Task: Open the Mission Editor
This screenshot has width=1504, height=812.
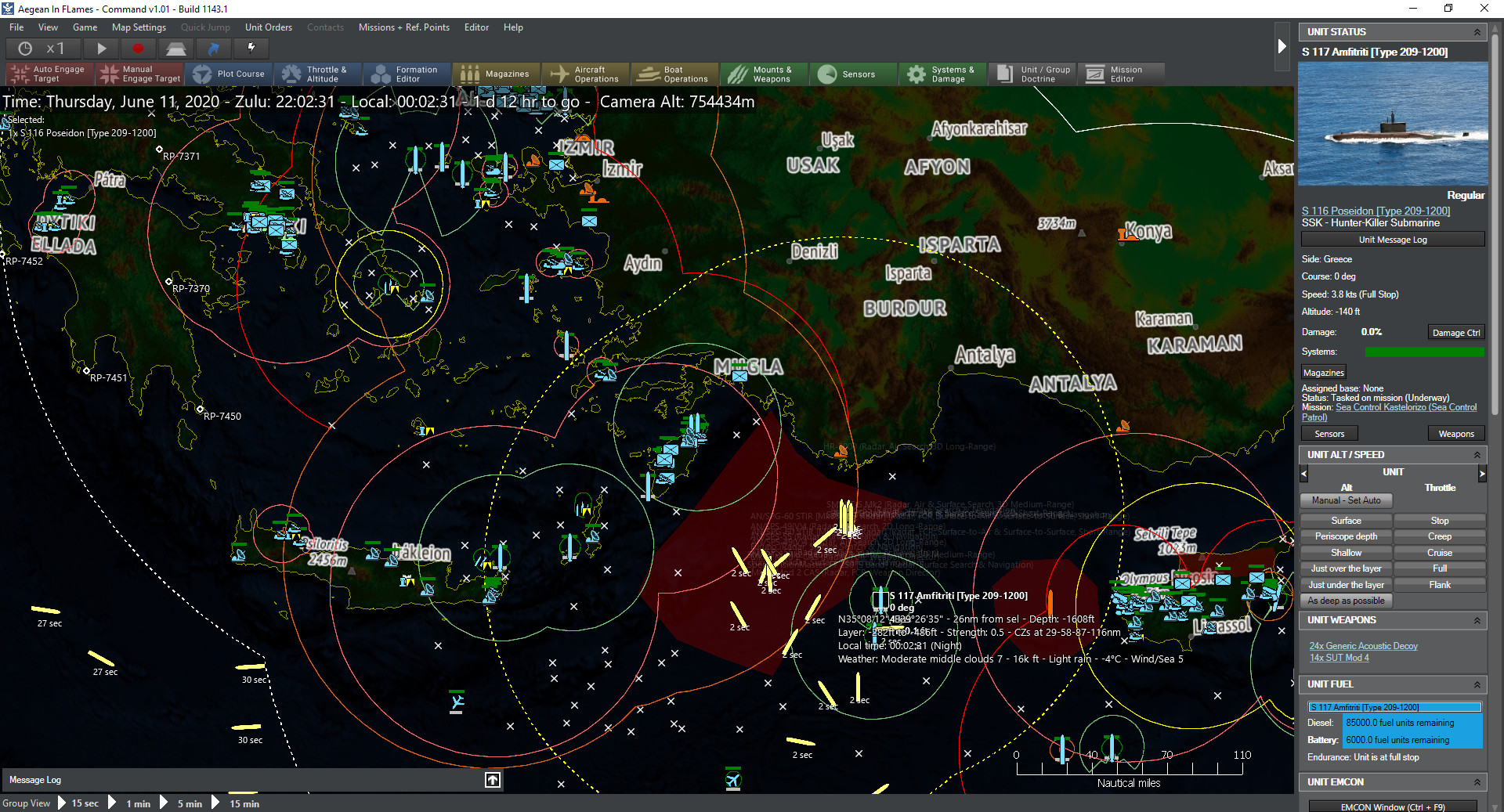Action: pos(1121,74)
